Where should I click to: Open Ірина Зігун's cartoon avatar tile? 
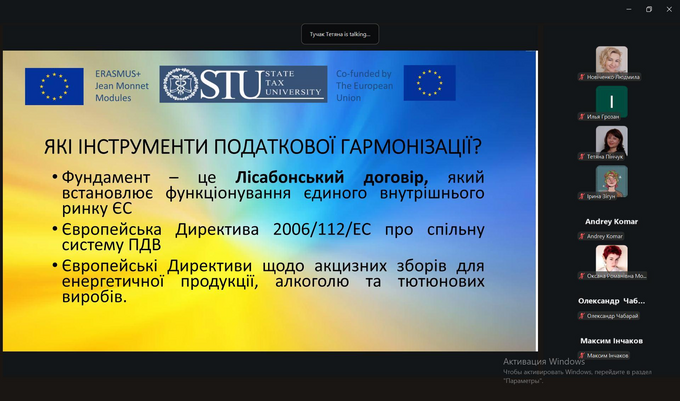611,181
